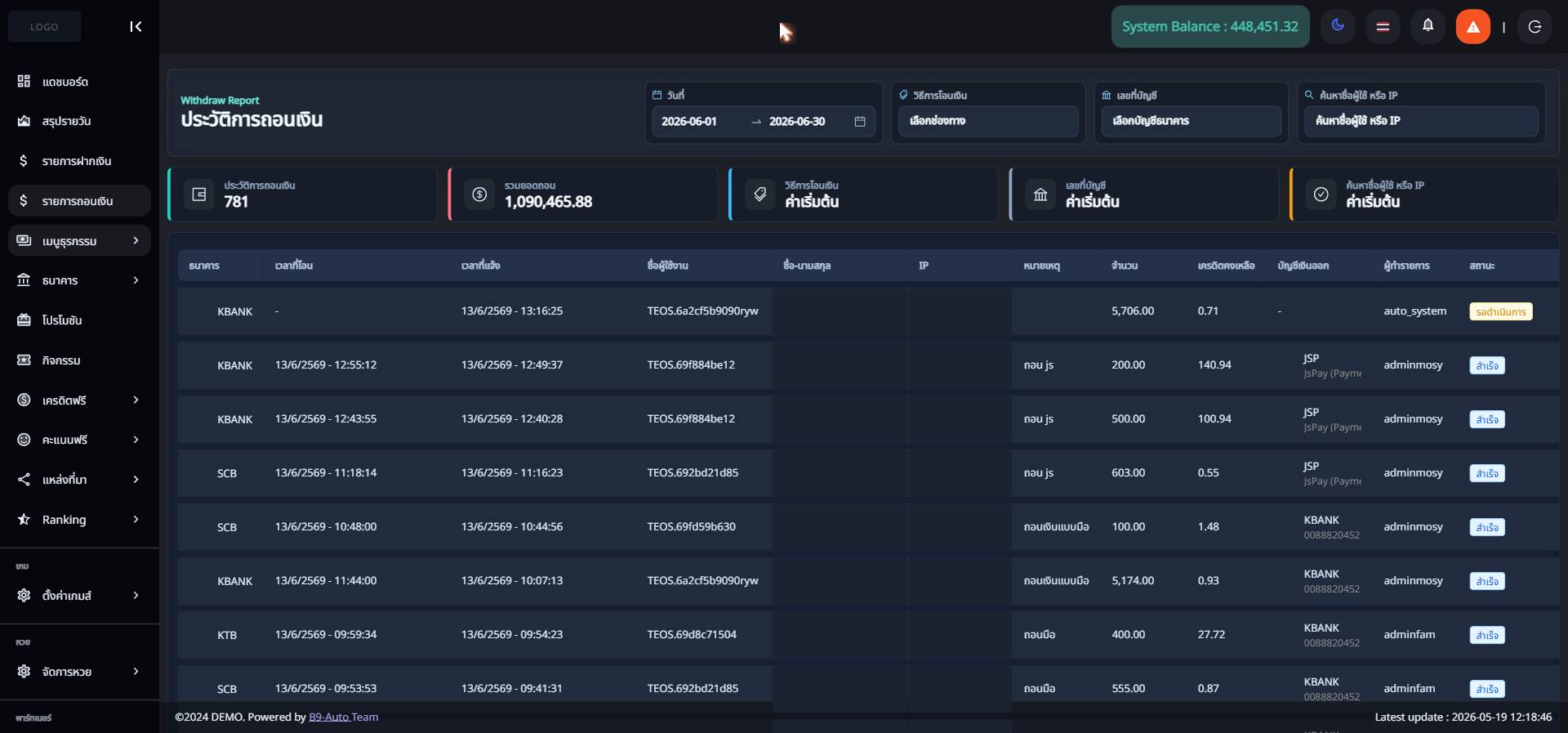
Task: Click the logout icon at top right
Action: 1535,26
